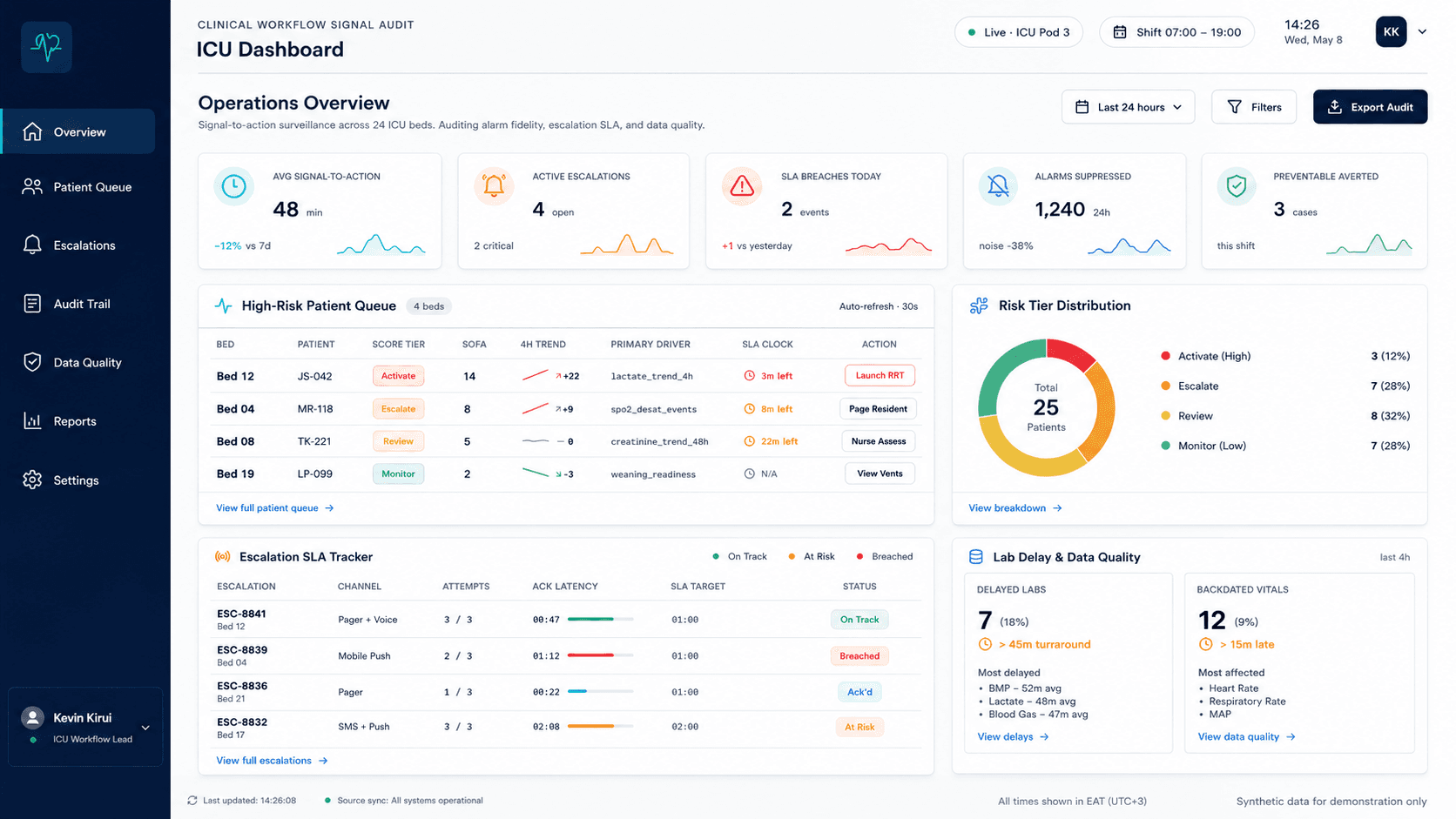The image size is (1456, 819).
Task: Open the View delays link
Action: [1014, 737]
